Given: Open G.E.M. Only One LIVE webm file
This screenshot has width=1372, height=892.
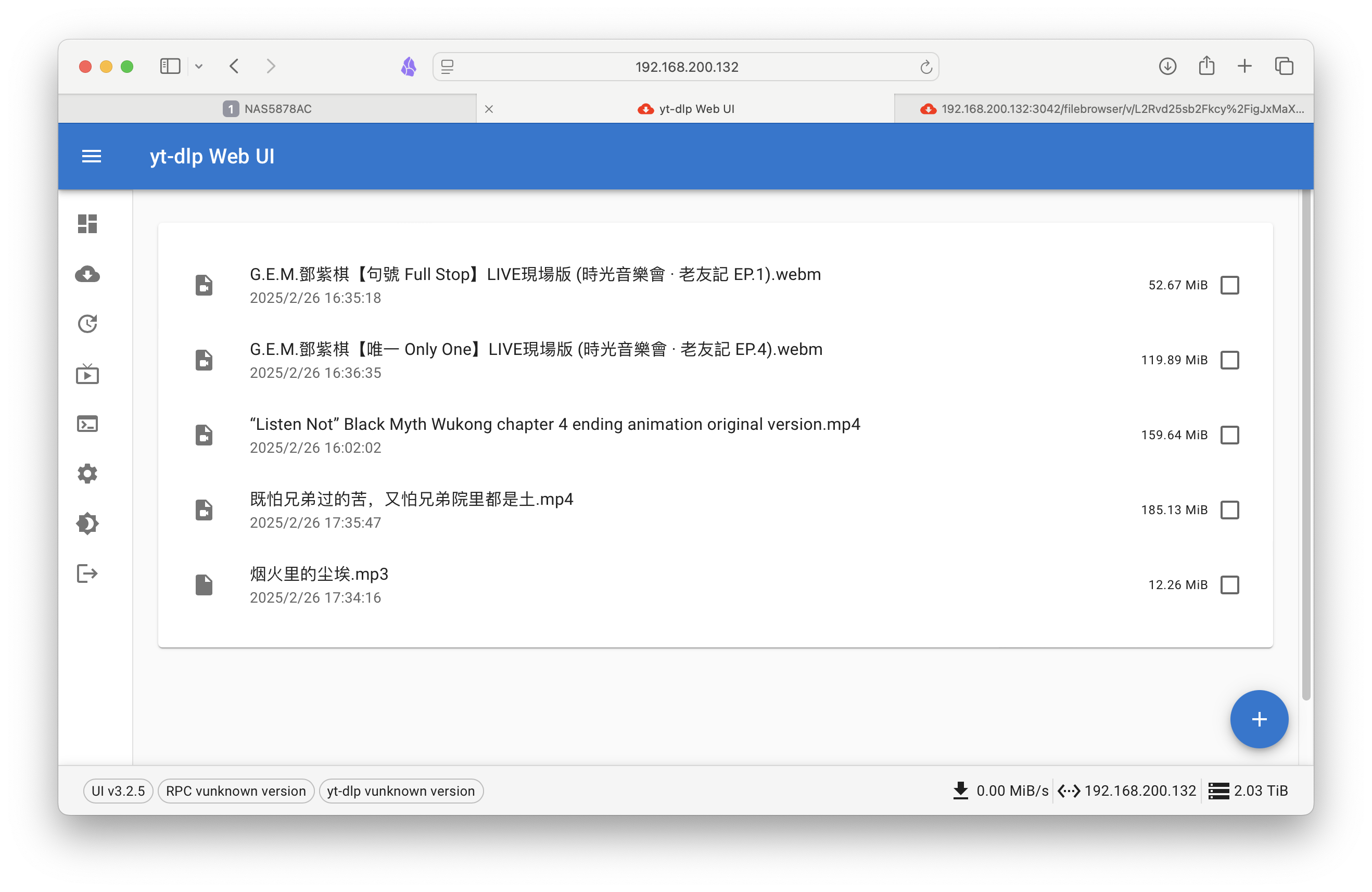Looking at the screenshot, I should [x=536, y=349].
